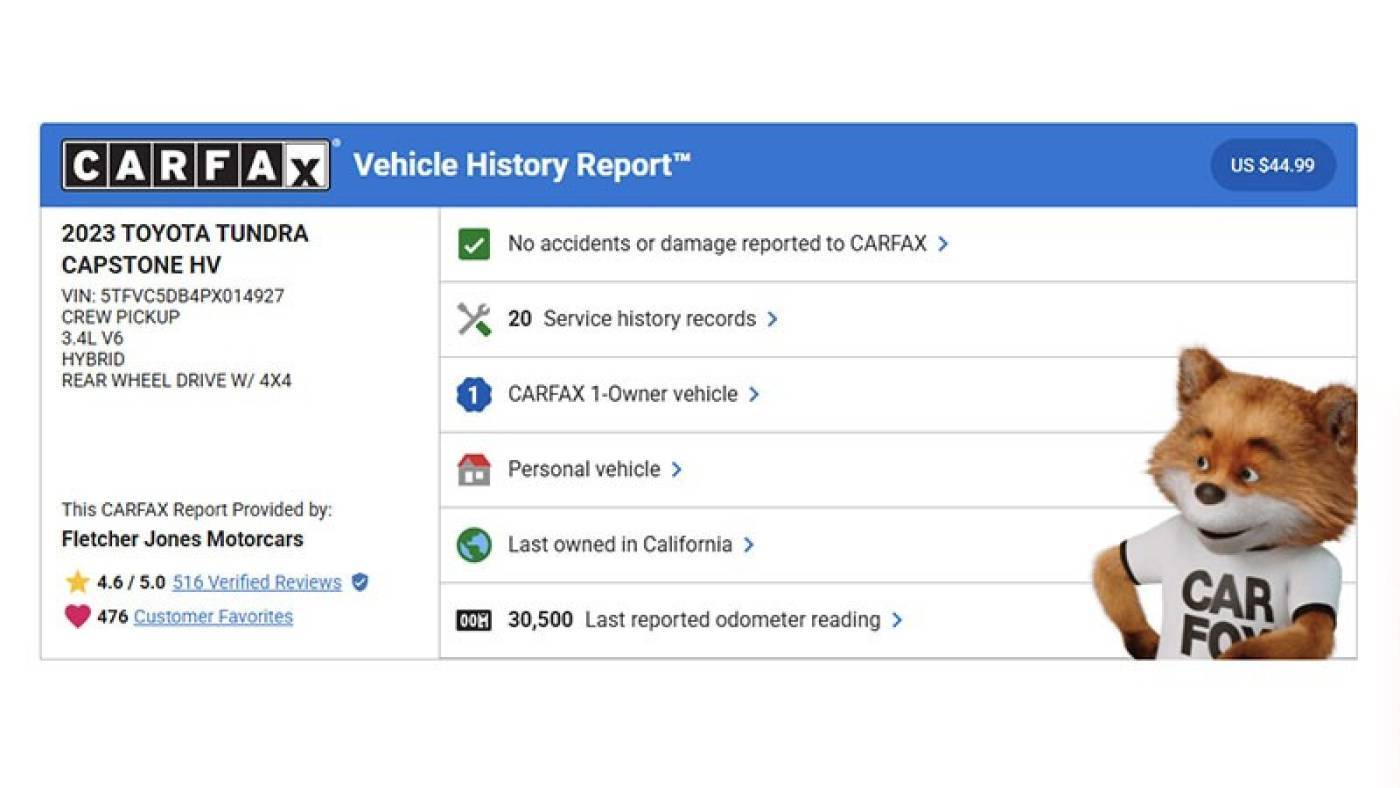This screenshot has height=788, width=1400.
Task: Expand the no accidents reported chevron
Action: click(x=943, y=244)
